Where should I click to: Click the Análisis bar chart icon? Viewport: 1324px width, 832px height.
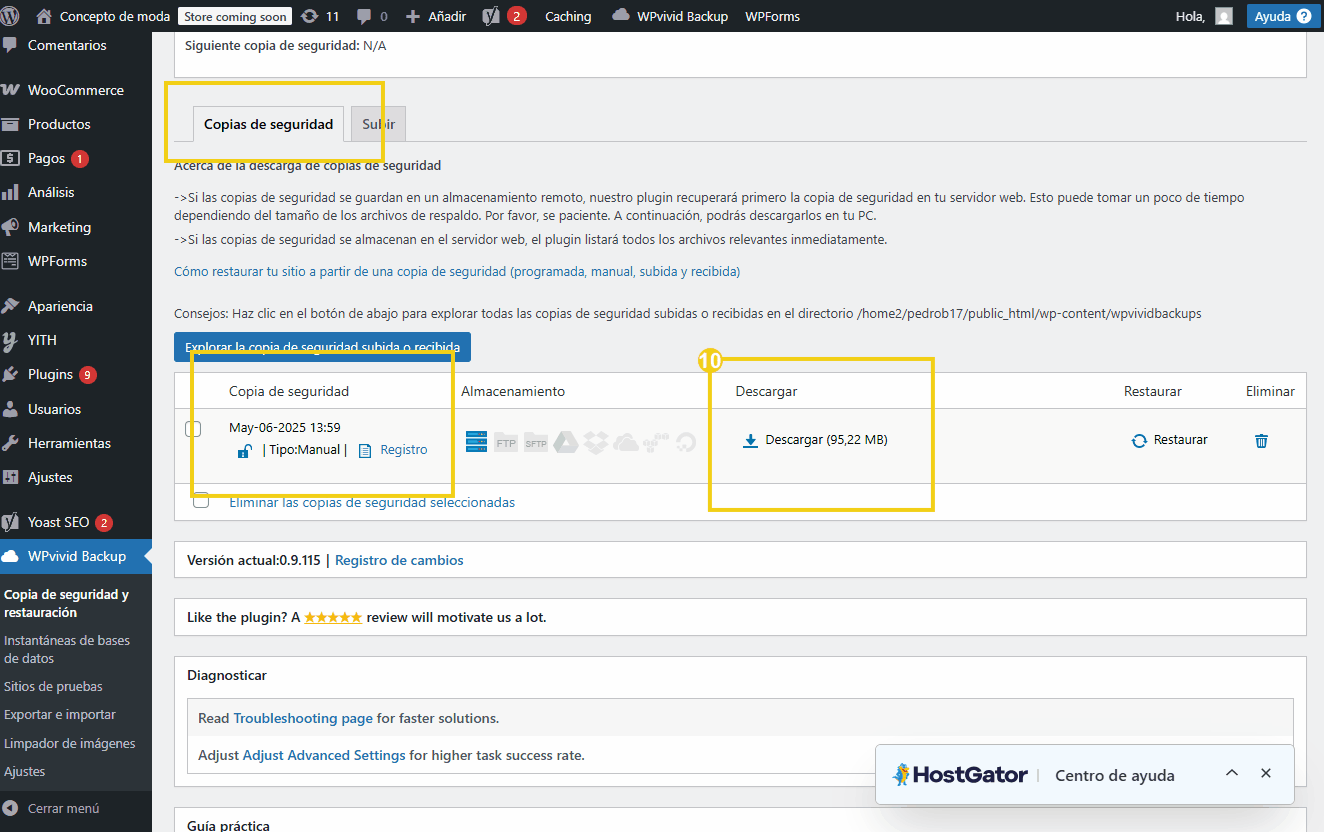point(10,192)
